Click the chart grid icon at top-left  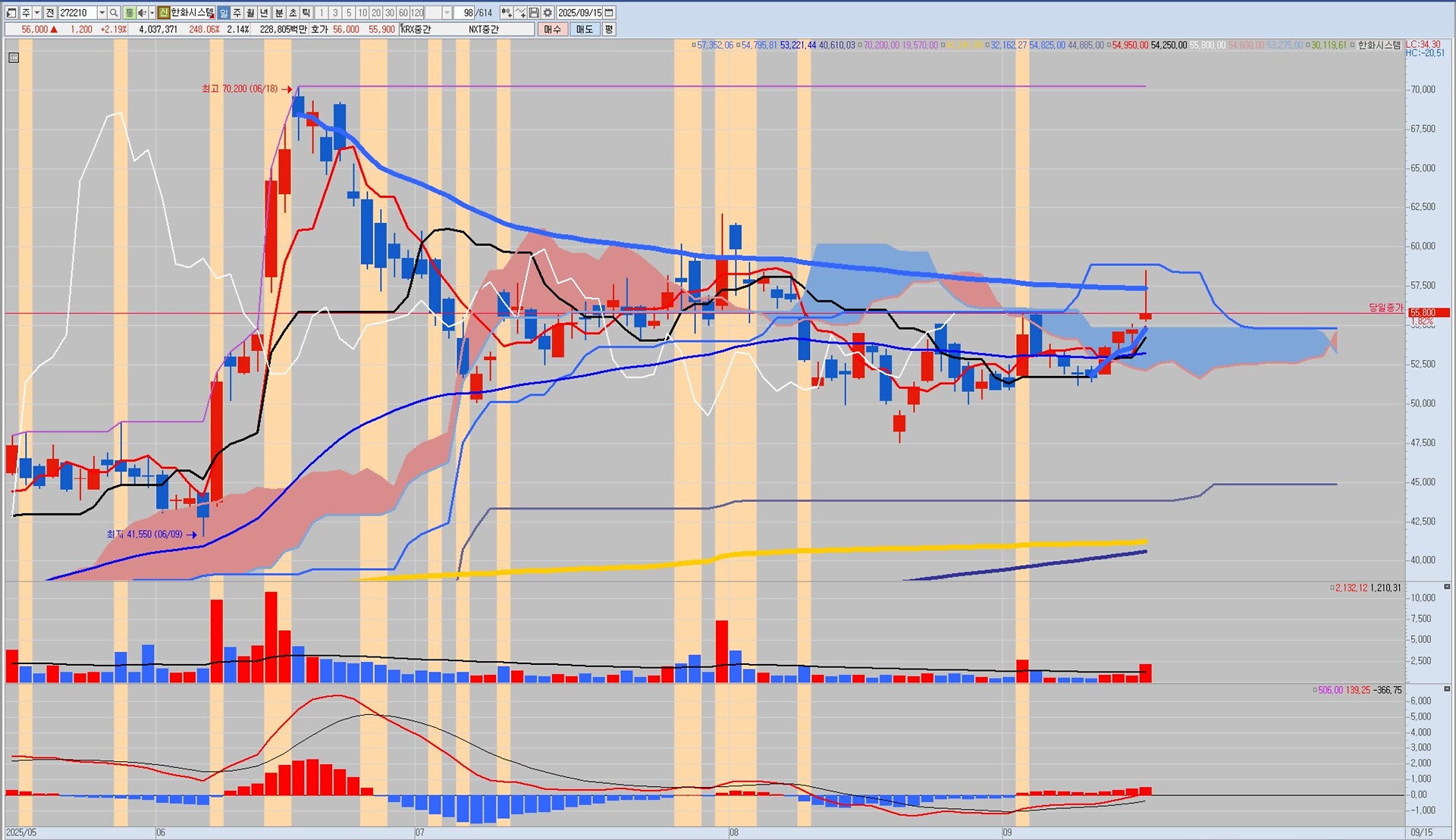13,58
